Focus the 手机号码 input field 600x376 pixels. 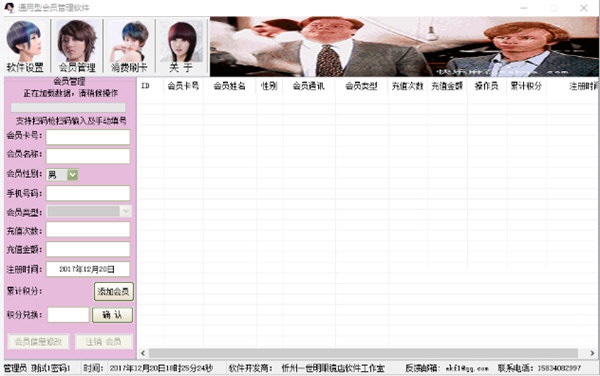tap(88, 193)
